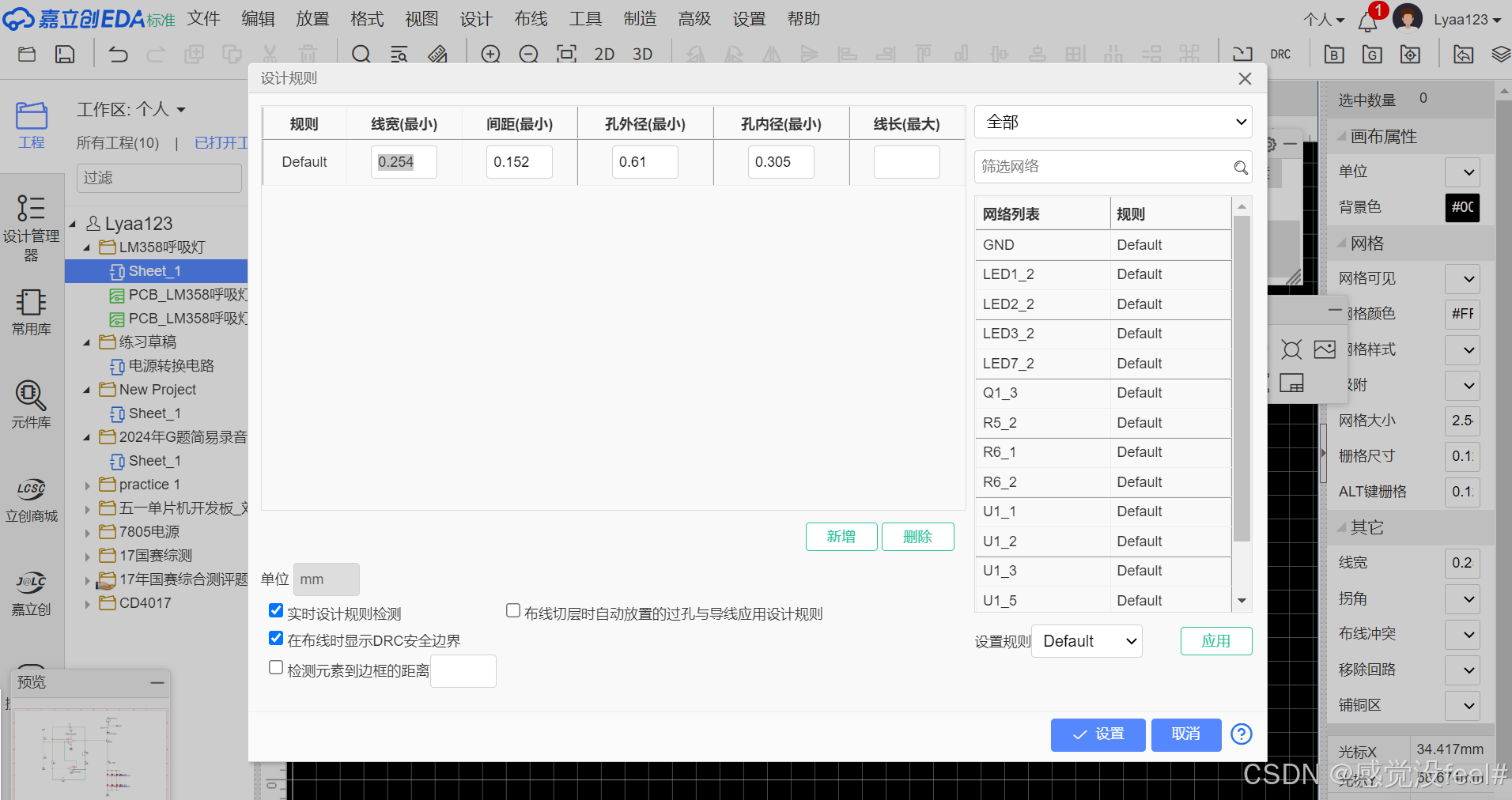Open the 帮助 menu
The width and height of the screenshot is (1512, 800).
(x=803, y=19)
